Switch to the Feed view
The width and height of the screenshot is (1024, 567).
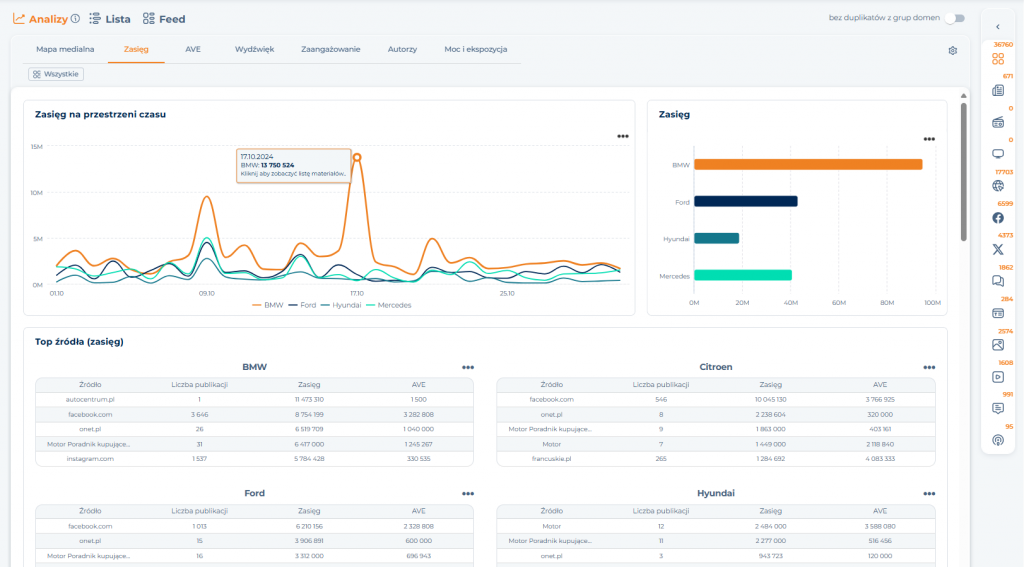(164, 19)
